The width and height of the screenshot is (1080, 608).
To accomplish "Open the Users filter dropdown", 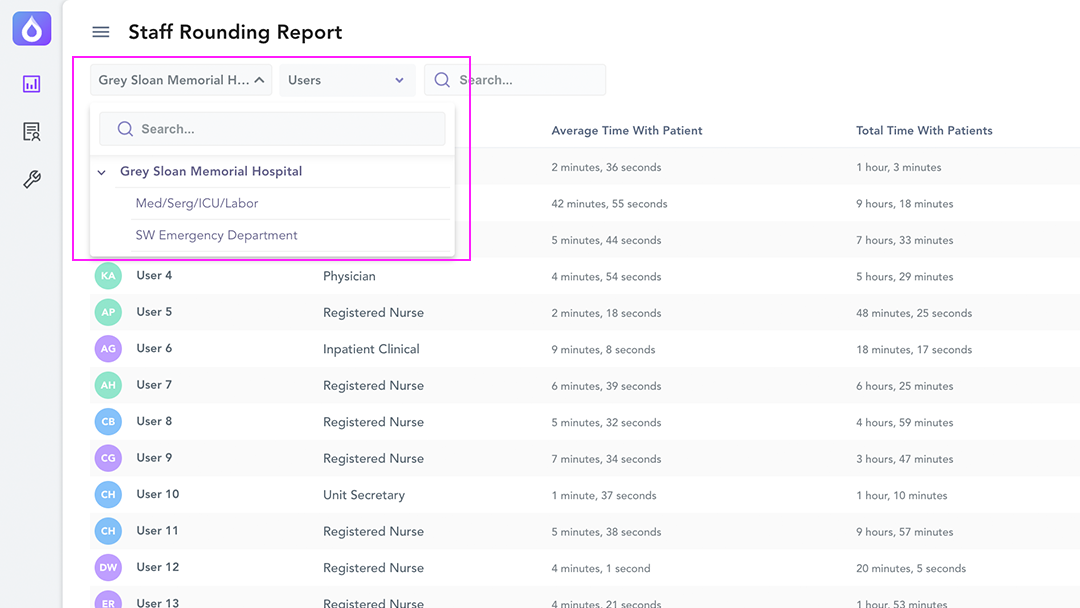I will 347,80.
